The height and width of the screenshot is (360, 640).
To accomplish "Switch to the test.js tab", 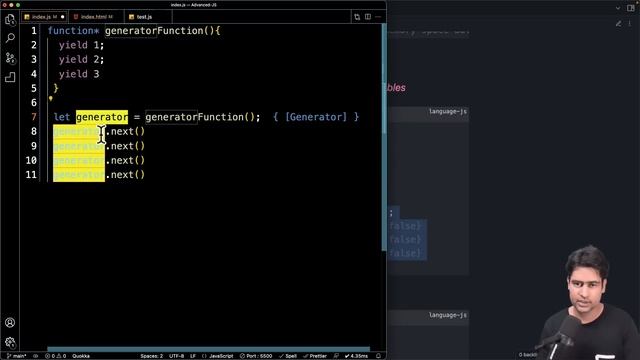I will (x=147, y=17).
